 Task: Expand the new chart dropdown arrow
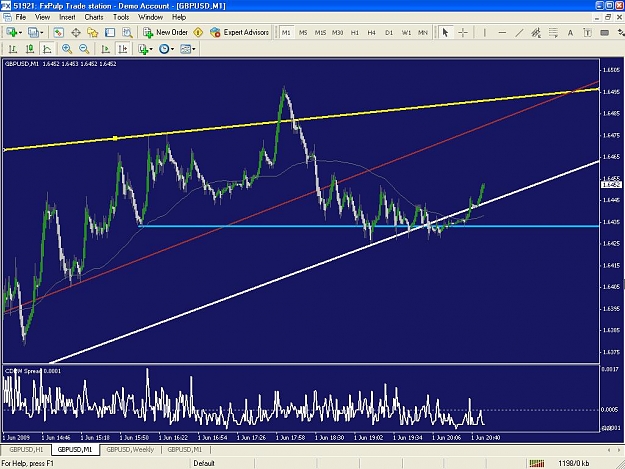click(20, 33)
